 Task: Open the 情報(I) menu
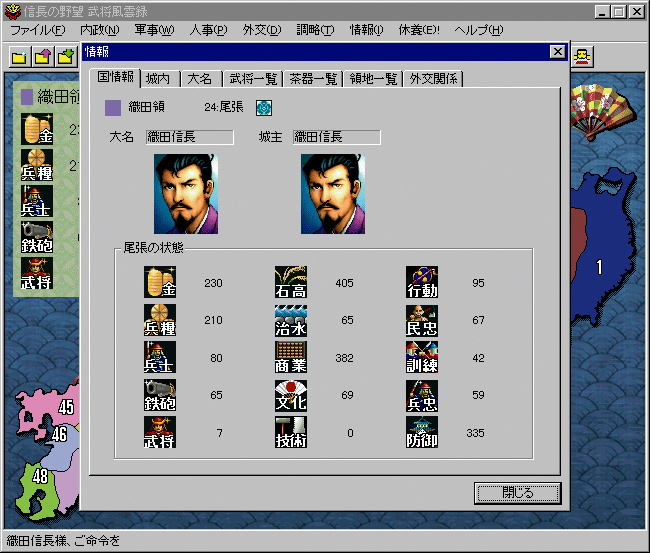[x=366, y=30]
